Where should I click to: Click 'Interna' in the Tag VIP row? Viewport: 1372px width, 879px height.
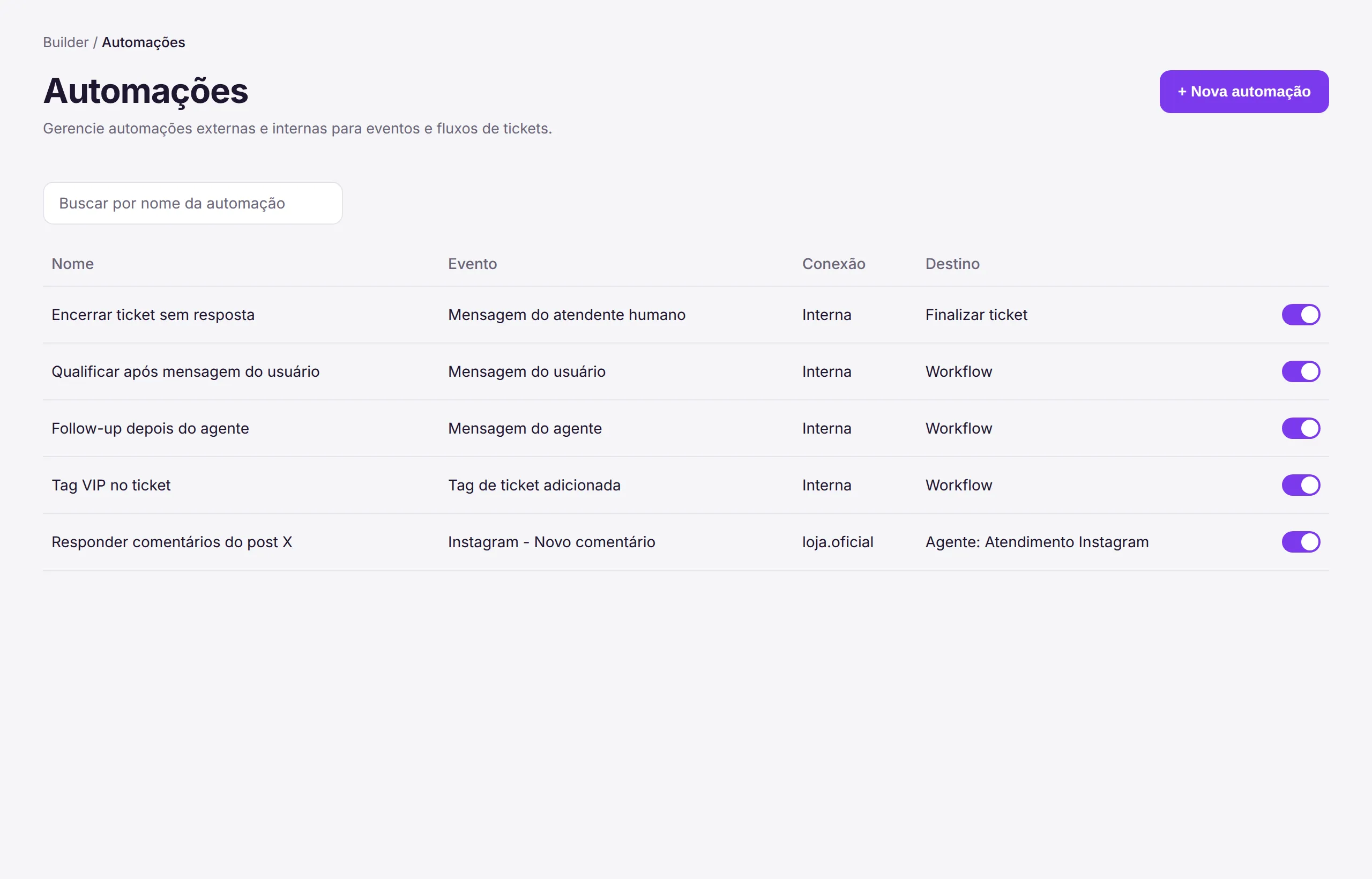(x=826, y=485)
